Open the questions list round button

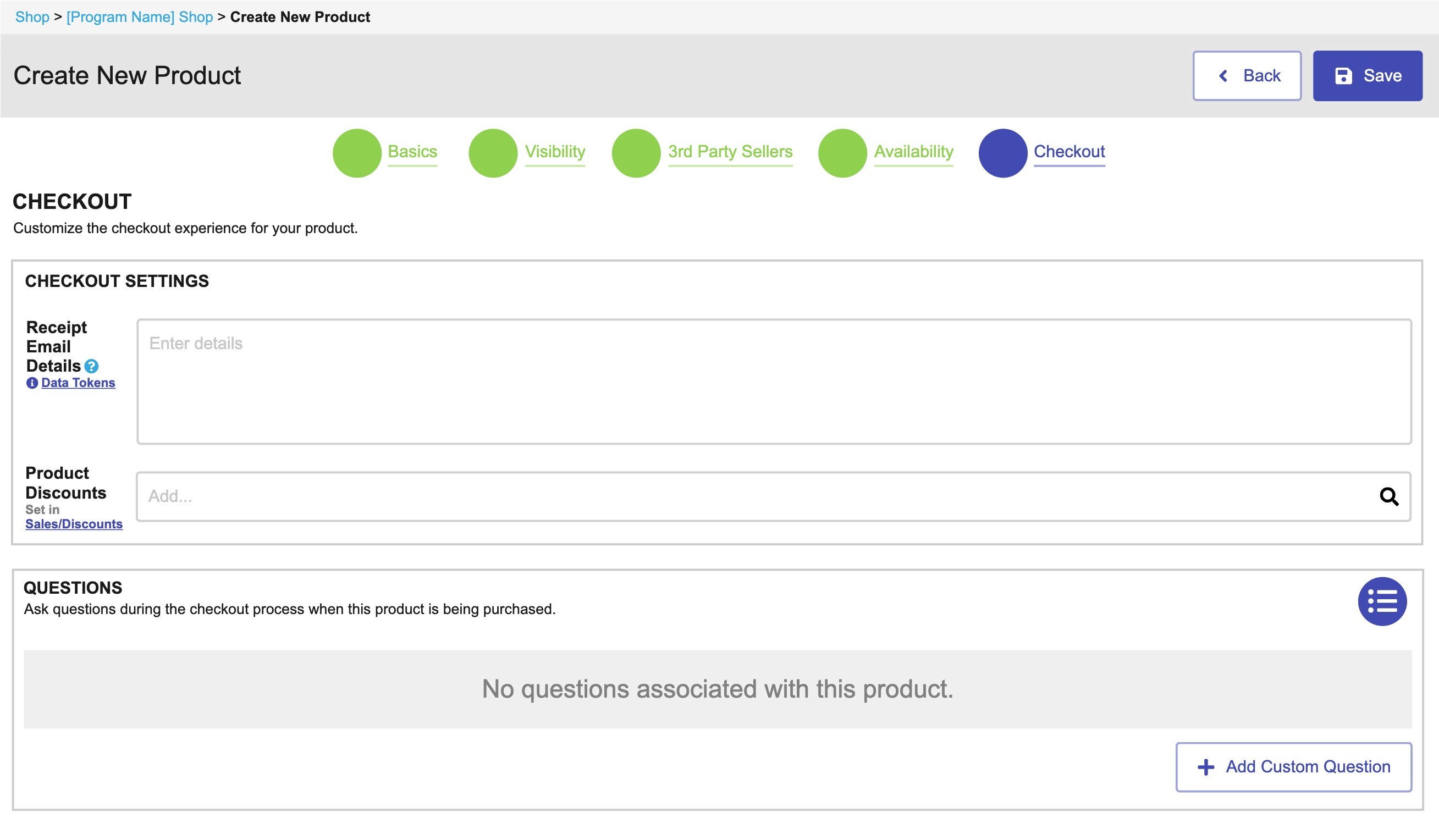1382,601
